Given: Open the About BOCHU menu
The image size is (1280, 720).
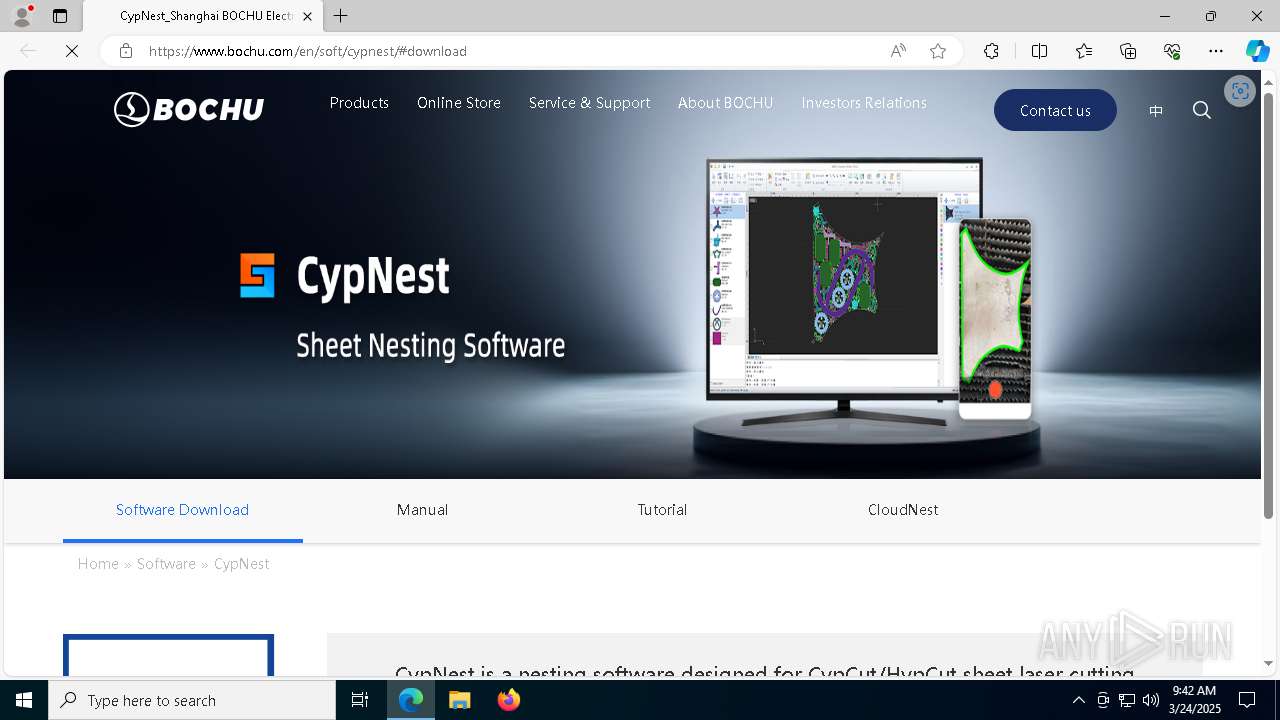Looking at the screenshot, I should [726, 103].
